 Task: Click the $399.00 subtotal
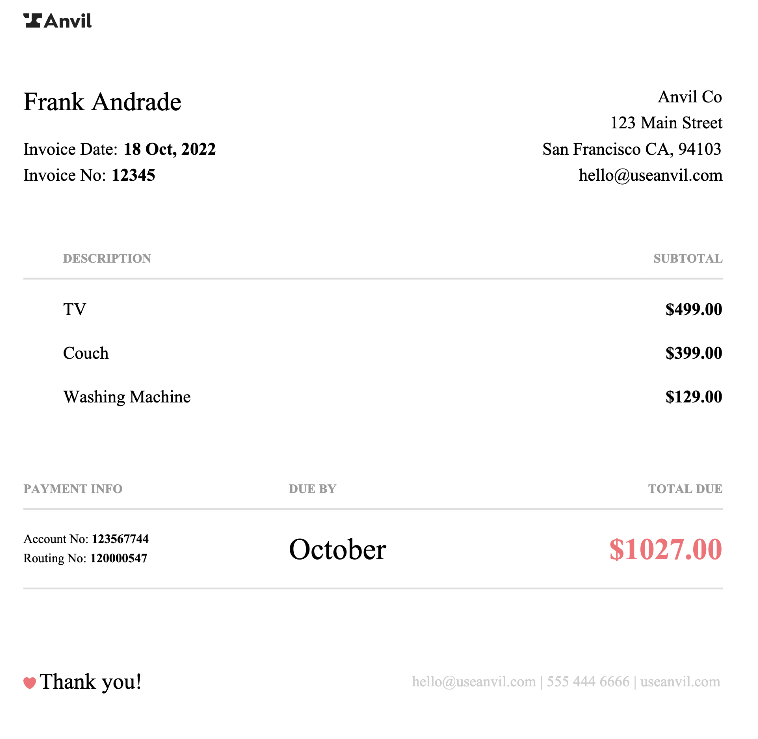pos(693,354)
